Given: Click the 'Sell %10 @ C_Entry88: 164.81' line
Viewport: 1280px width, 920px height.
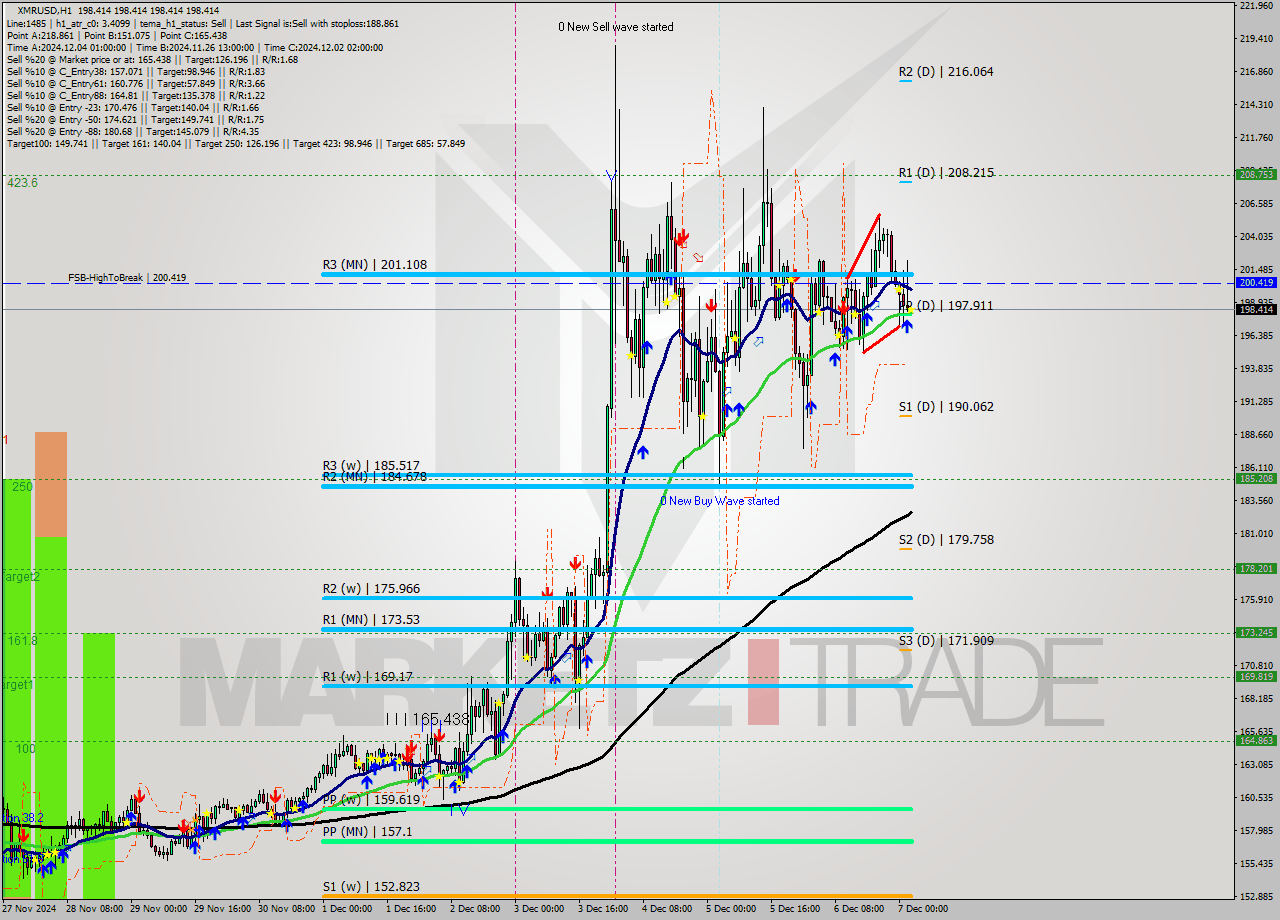Looking at the screenshot, I should tap(135, 95).
